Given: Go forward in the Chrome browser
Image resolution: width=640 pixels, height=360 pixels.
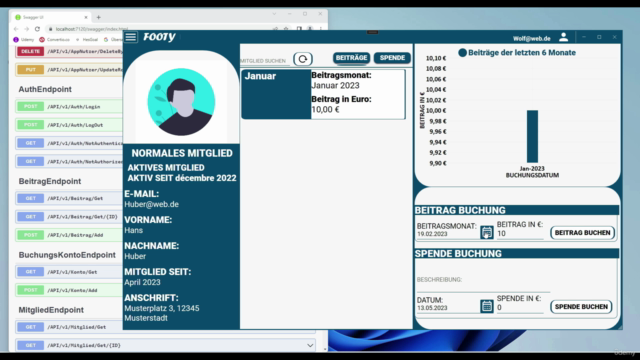Looking at the screenshot, I should coord(27,29).
